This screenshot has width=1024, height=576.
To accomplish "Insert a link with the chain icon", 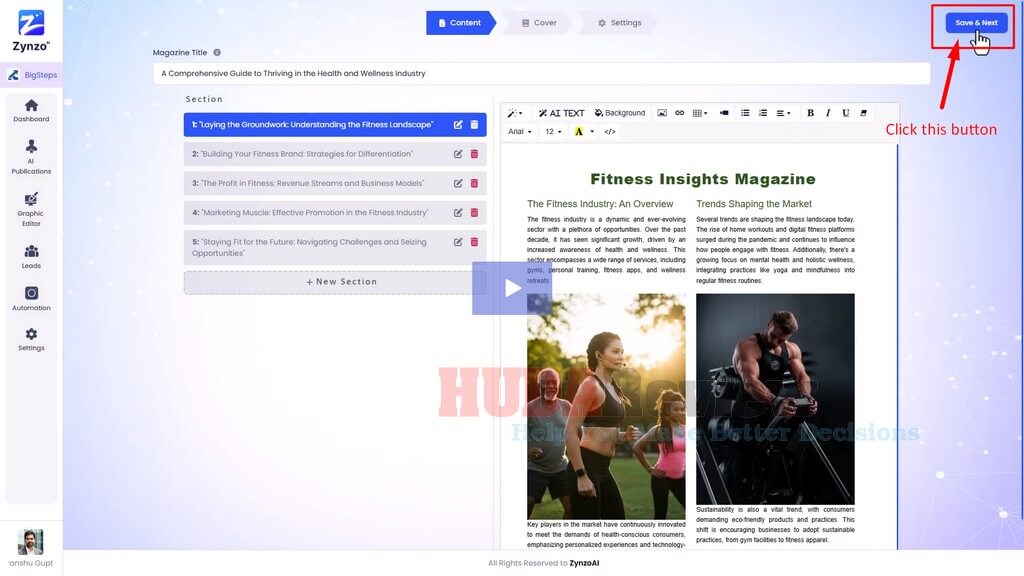I will tap(679, 113).
